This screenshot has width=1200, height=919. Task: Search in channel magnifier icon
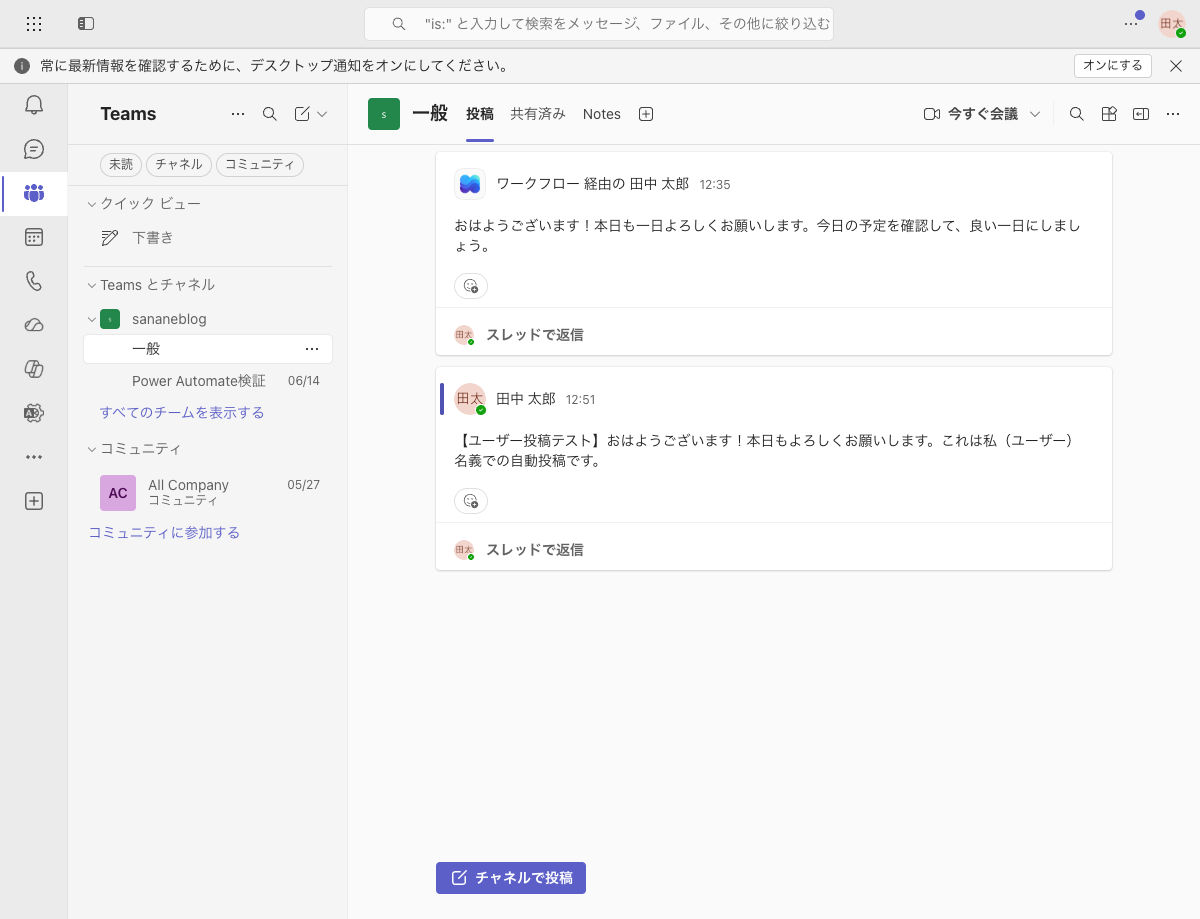point(1077,114)
